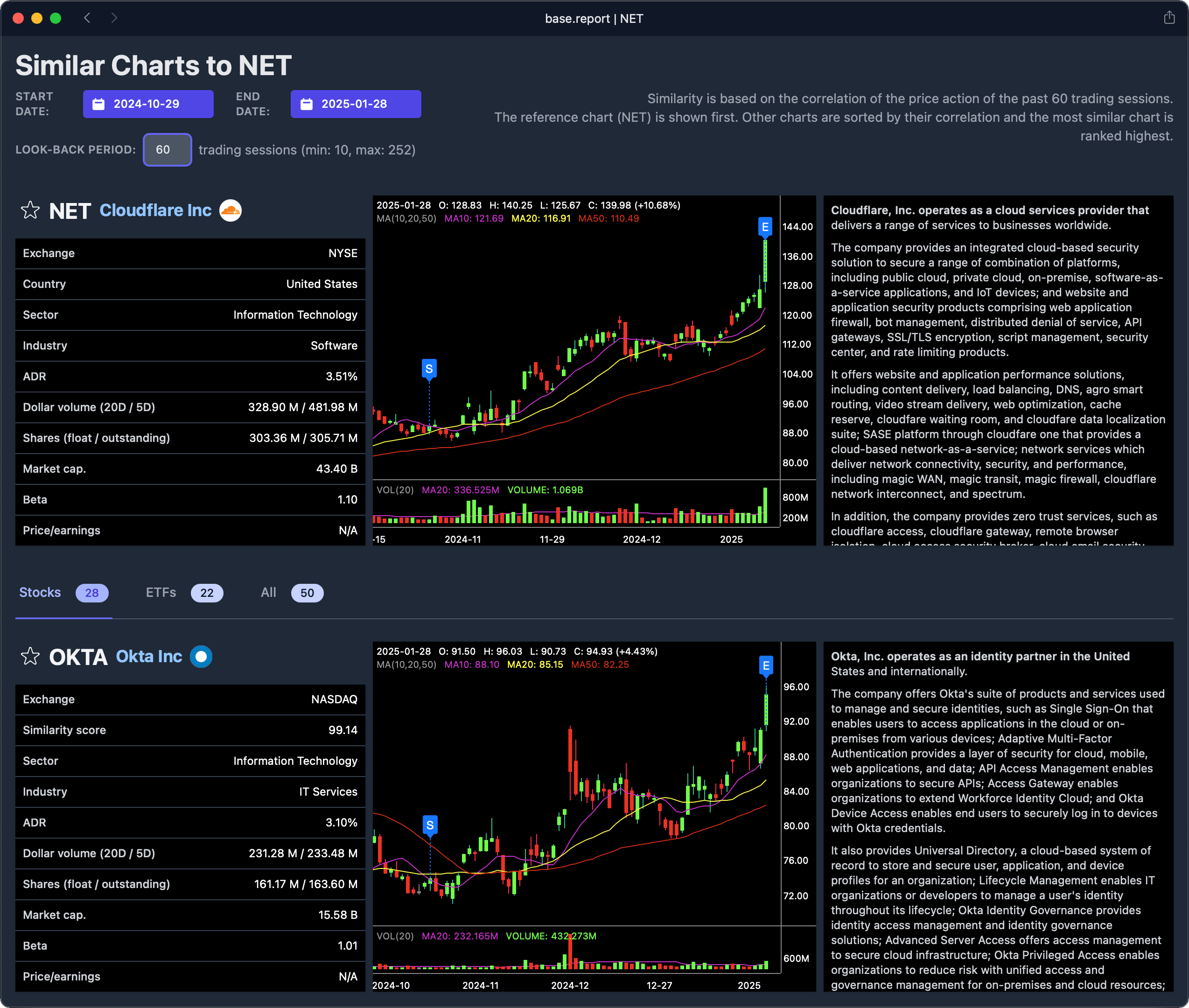Image resolution: width=1189 pixels, height=1008 pixels.
Task: Select the E earnings marker on OKTA chart
Action: (x=766, y=666)
